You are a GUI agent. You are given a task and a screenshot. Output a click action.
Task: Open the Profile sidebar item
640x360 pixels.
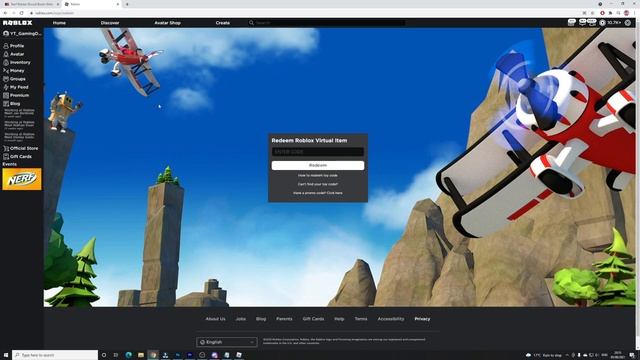pos(14,46)
